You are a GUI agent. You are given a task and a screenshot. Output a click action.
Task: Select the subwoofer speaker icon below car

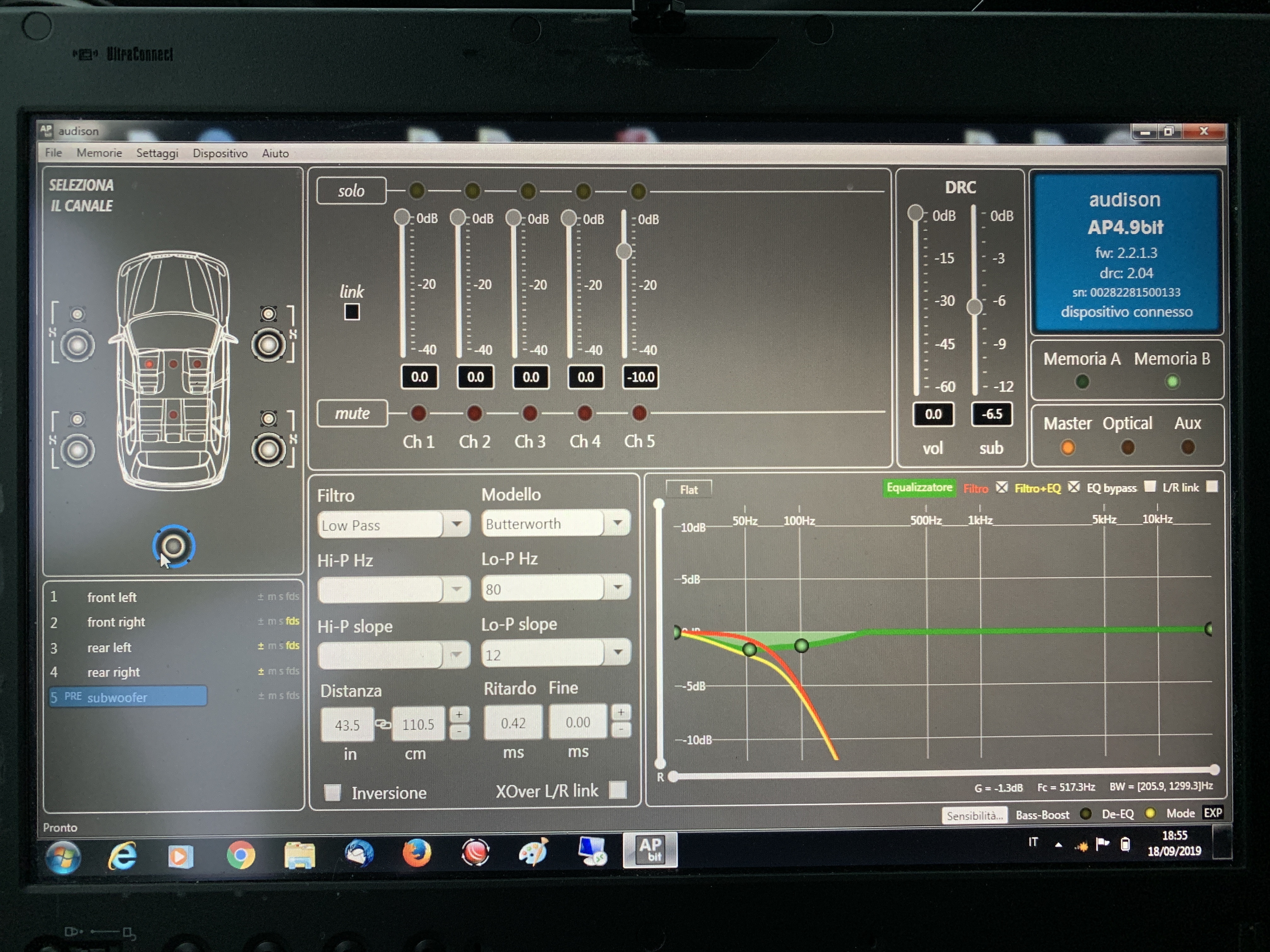pos(173,546)
